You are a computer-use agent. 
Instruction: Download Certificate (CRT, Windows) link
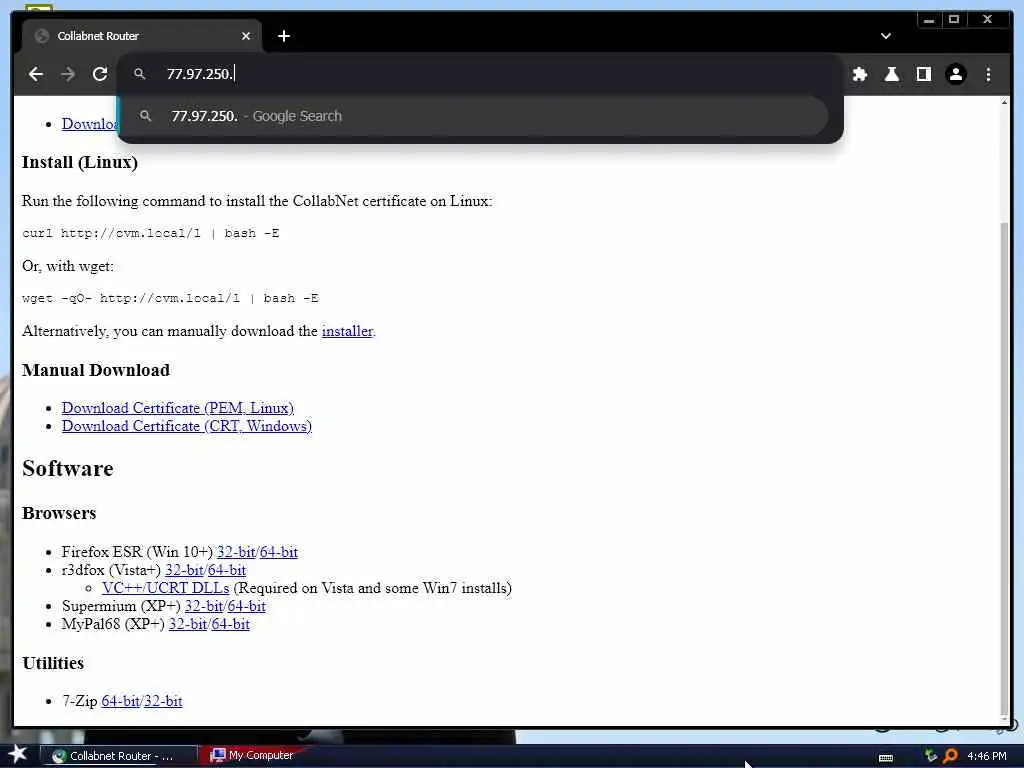coord(187,426)
